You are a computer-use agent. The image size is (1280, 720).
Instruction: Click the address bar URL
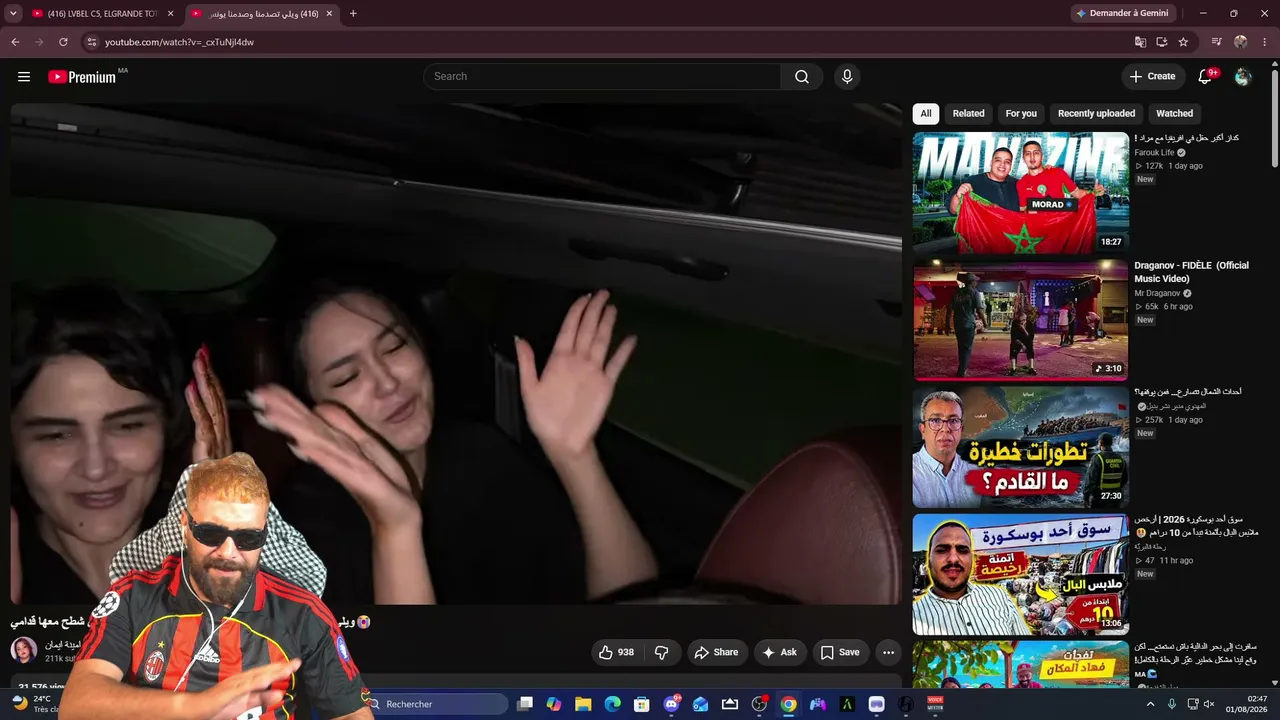click(x=180, y=42)
